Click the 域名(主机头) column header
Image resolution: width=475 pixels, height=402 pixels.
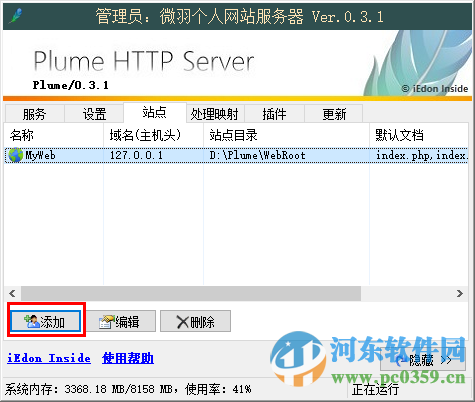click(x=153, y=135)
